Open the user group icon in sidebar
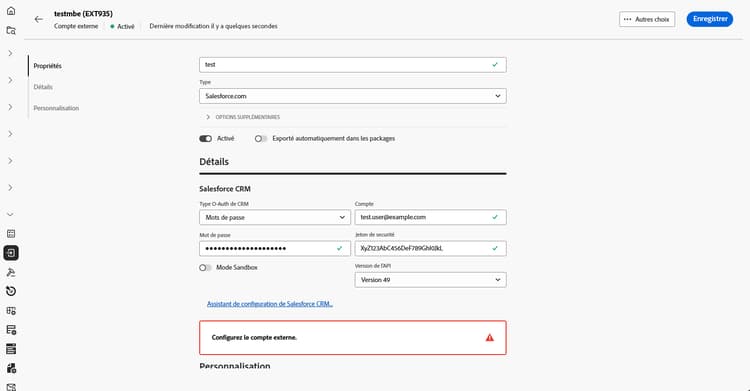 [x=11, y=272]
